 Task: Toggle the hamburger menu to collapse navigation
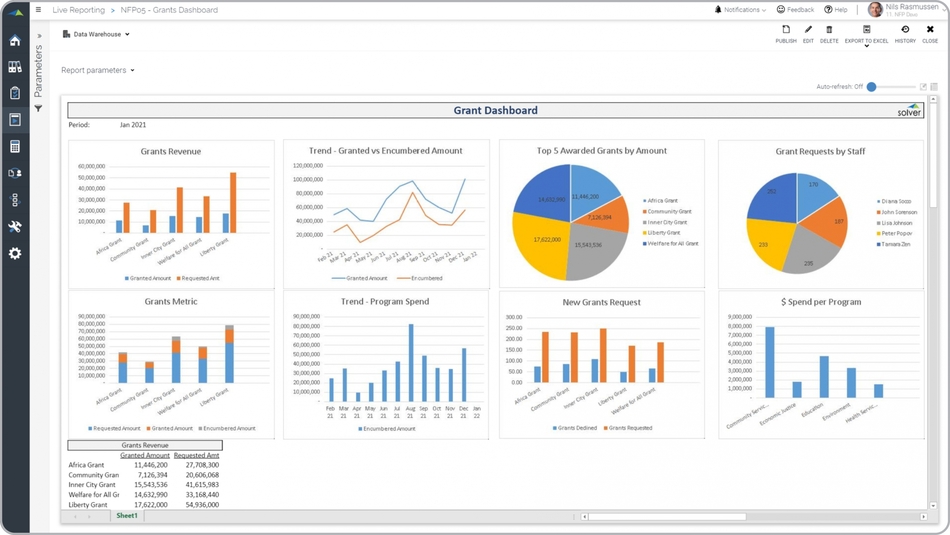39,10
